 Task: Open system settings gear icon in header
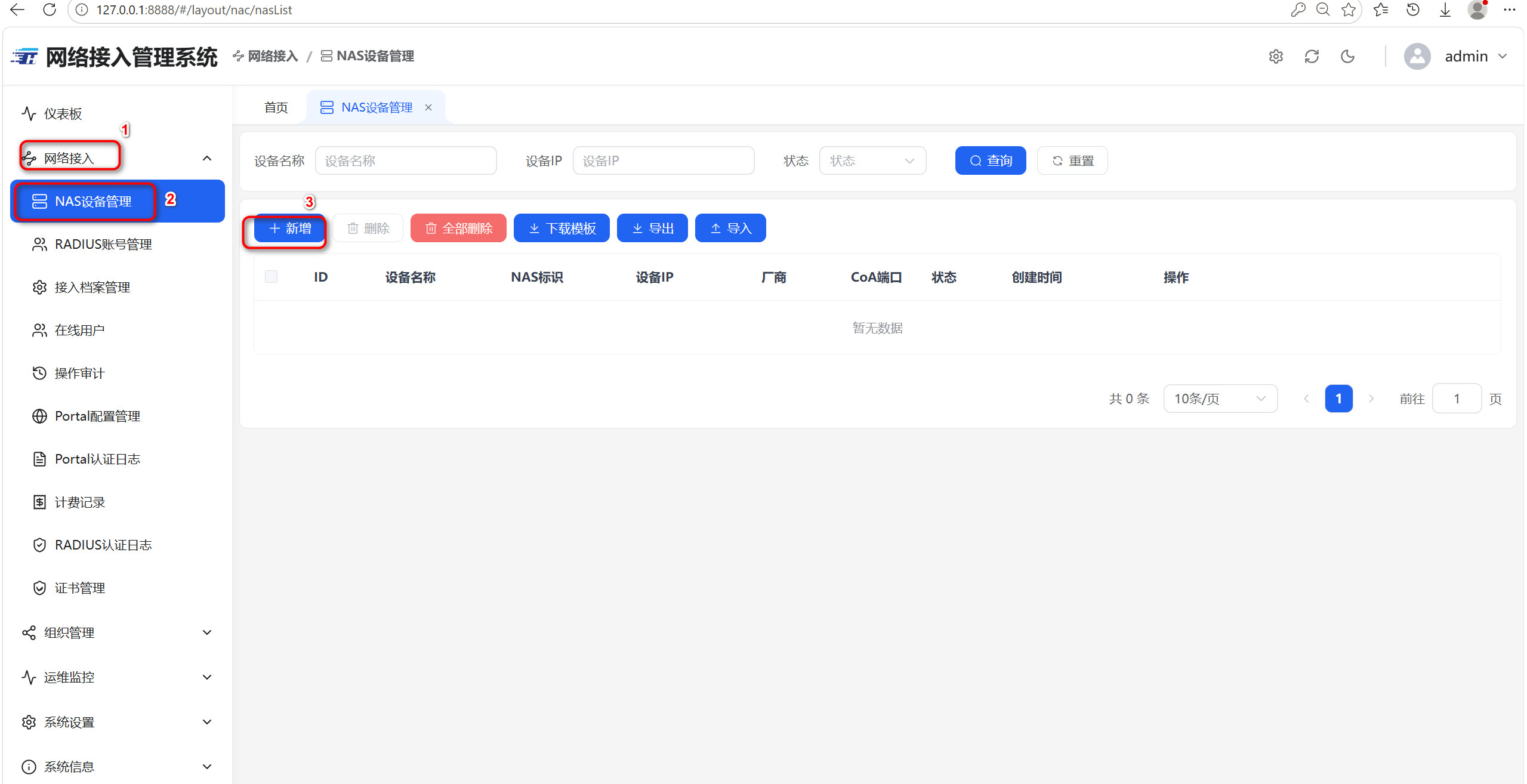click(1276, 56)
